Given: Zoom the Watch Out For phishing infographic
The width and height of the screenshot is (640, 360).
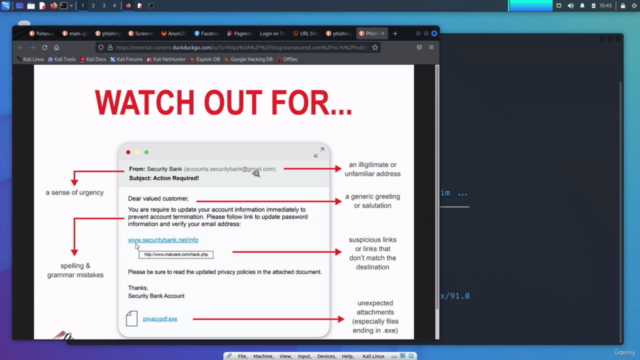Looking at the screenshot, I should tap(224, 202).
